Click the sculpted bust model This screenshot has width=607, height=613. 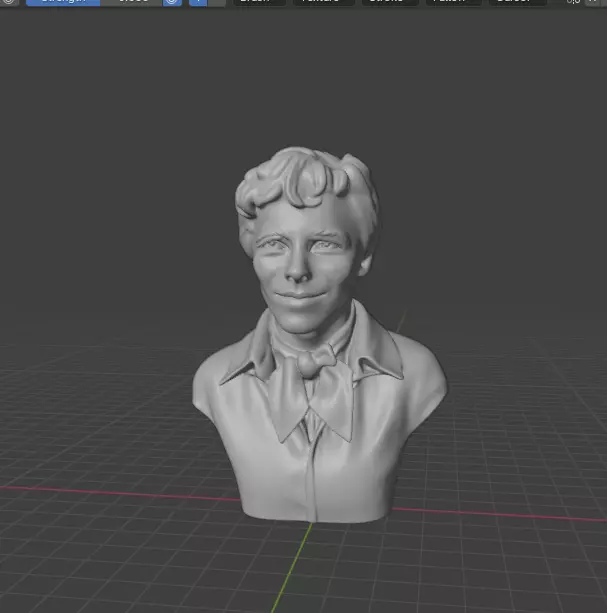tap(319, 336)
